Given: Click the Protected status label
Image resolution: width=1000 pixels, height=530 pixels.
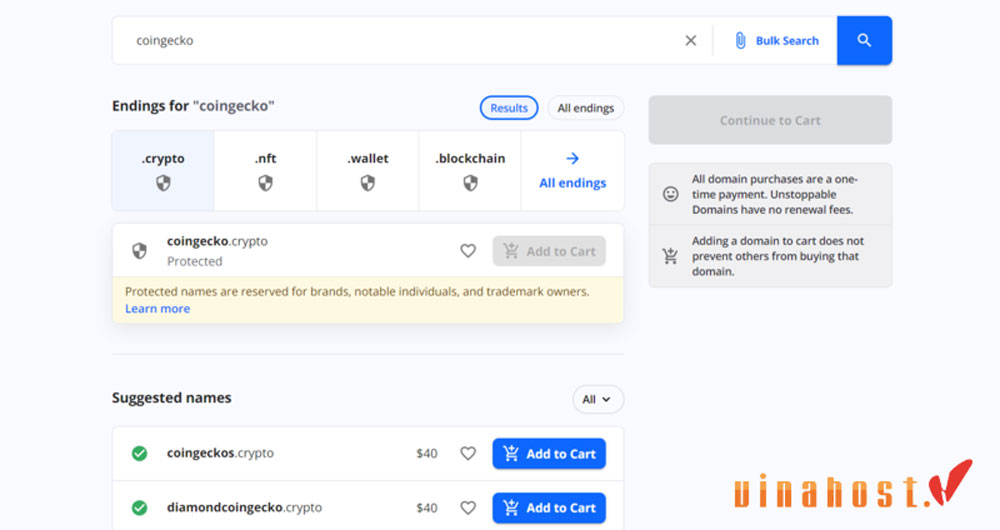Looking at the screenshot, I should coord(195,261).
